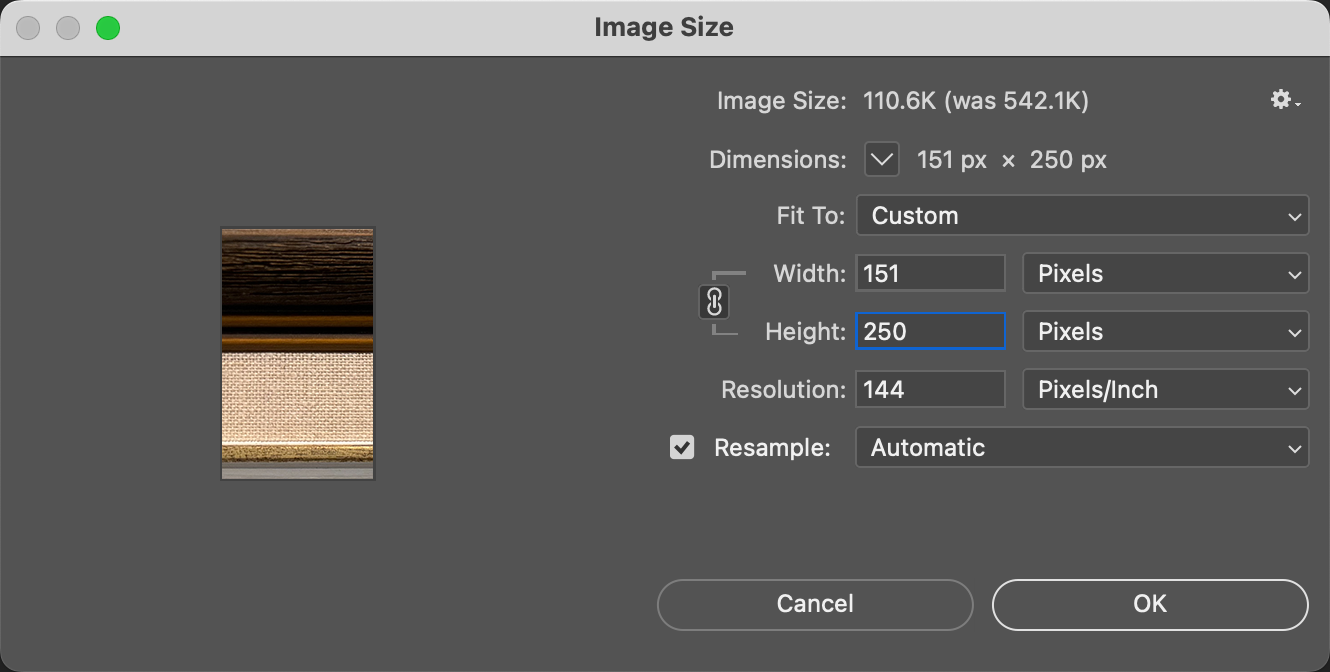Close the Image Size dialog window
Viewport: 1330px width, 672px height.
click(x=28, y=28)
